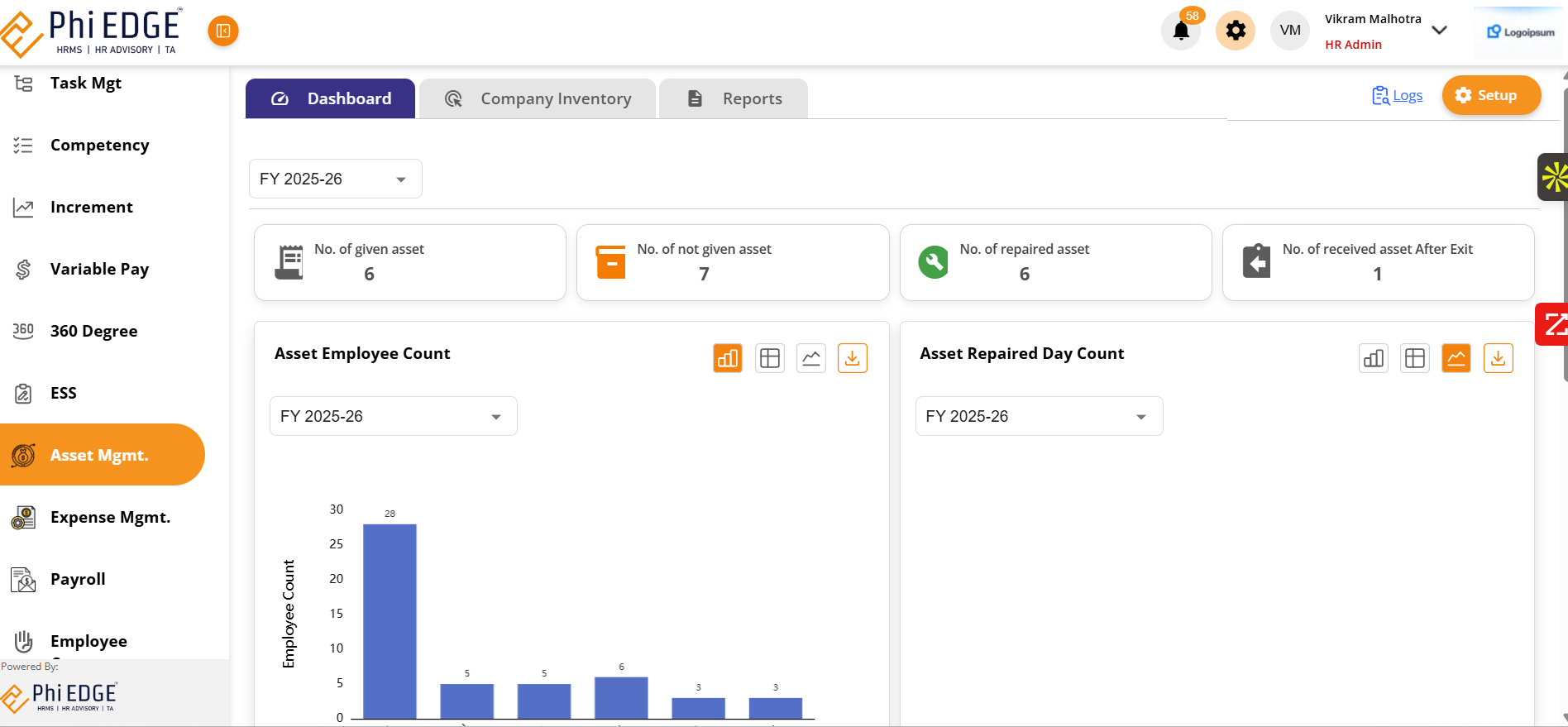Click the notification bell icon
Viewport: 1568px width, 727px height.
pyautogui.click(x=1180, y=31)
